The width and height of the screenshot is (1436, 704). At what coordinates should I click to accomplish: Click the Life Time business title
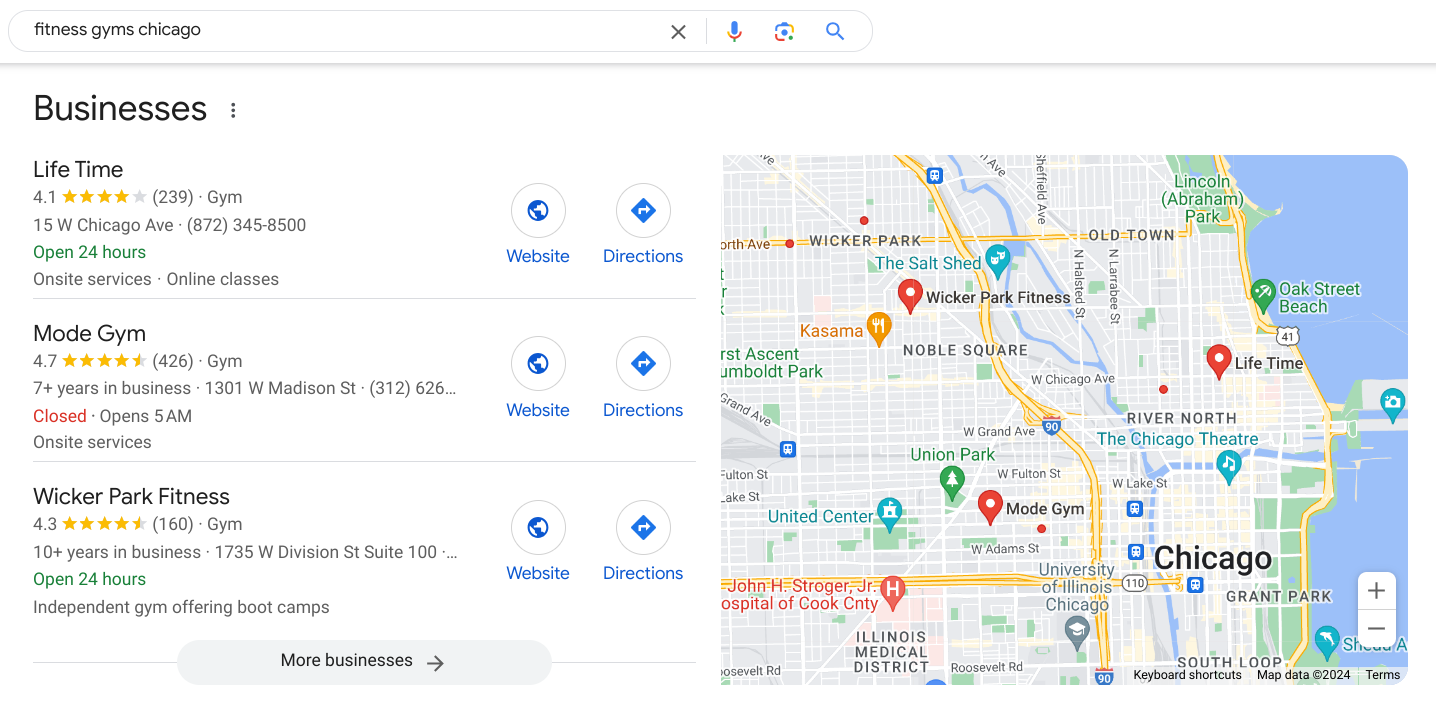78,169
